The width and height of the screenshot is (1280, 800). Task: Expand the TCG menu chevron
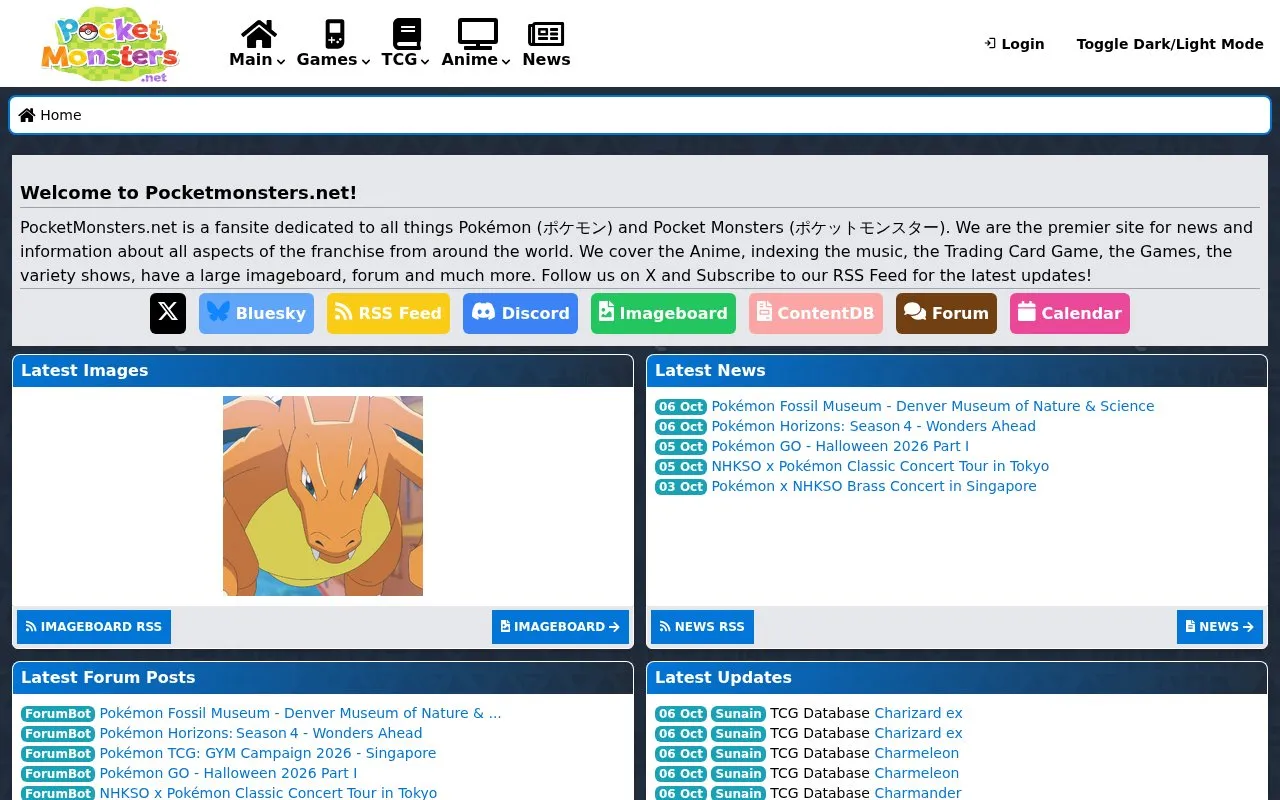tap(425, 62)
